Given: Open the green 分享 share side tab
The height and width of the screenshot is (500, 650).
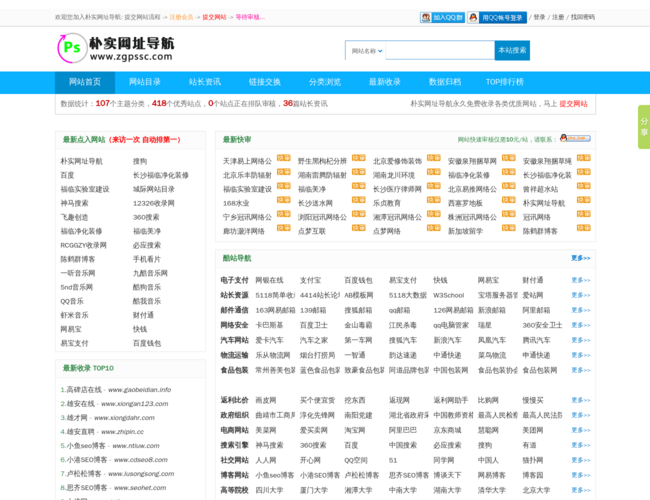Looking at the screenshot, I should tap(643, 127).
